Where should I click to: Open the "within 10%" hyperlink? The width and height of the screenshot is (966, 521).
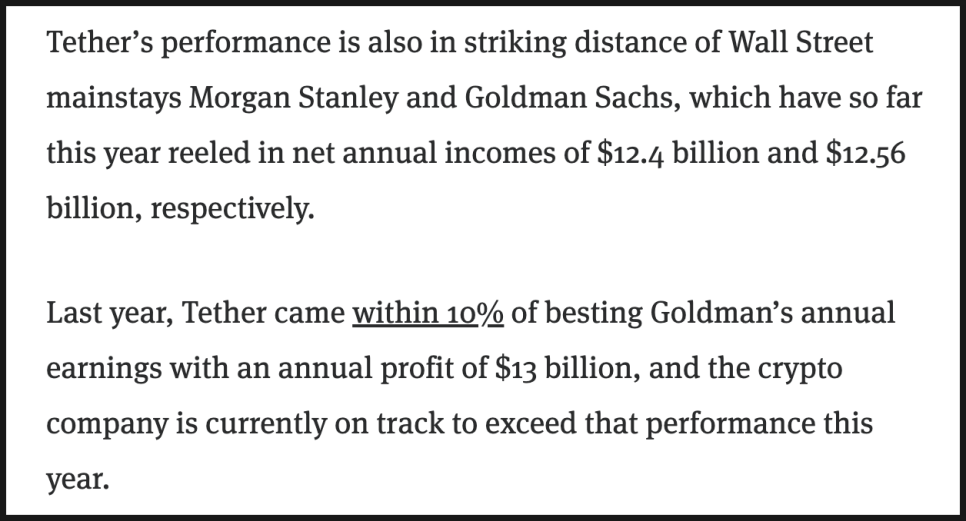pos(428,313)
